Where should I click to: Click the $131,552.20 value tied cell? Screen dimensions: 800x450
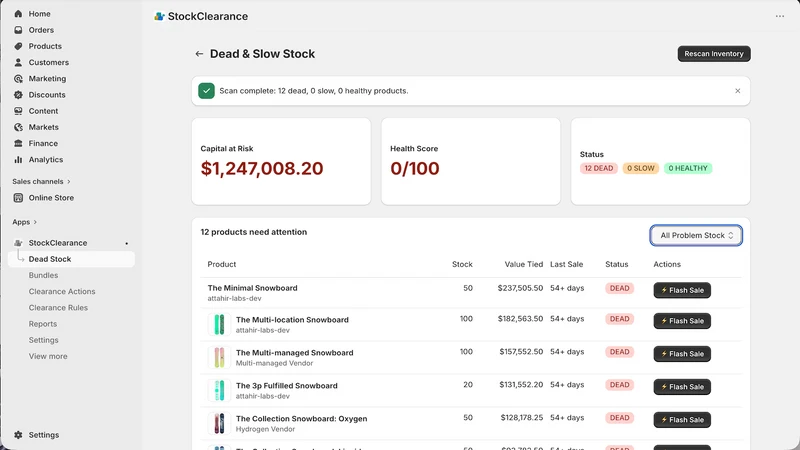521,385
